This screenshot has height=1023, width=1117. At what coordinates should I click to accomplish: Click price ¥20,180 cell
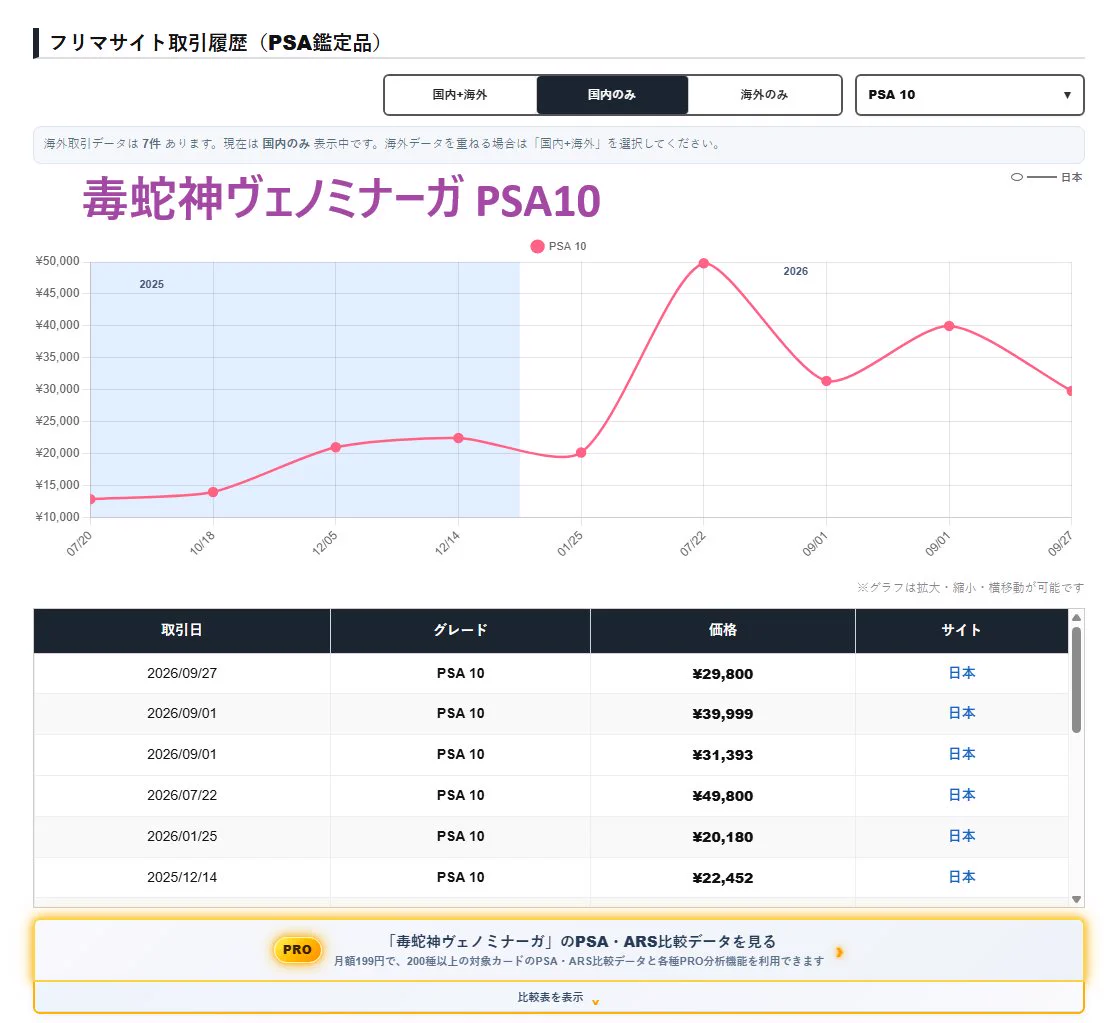point(722,837)
